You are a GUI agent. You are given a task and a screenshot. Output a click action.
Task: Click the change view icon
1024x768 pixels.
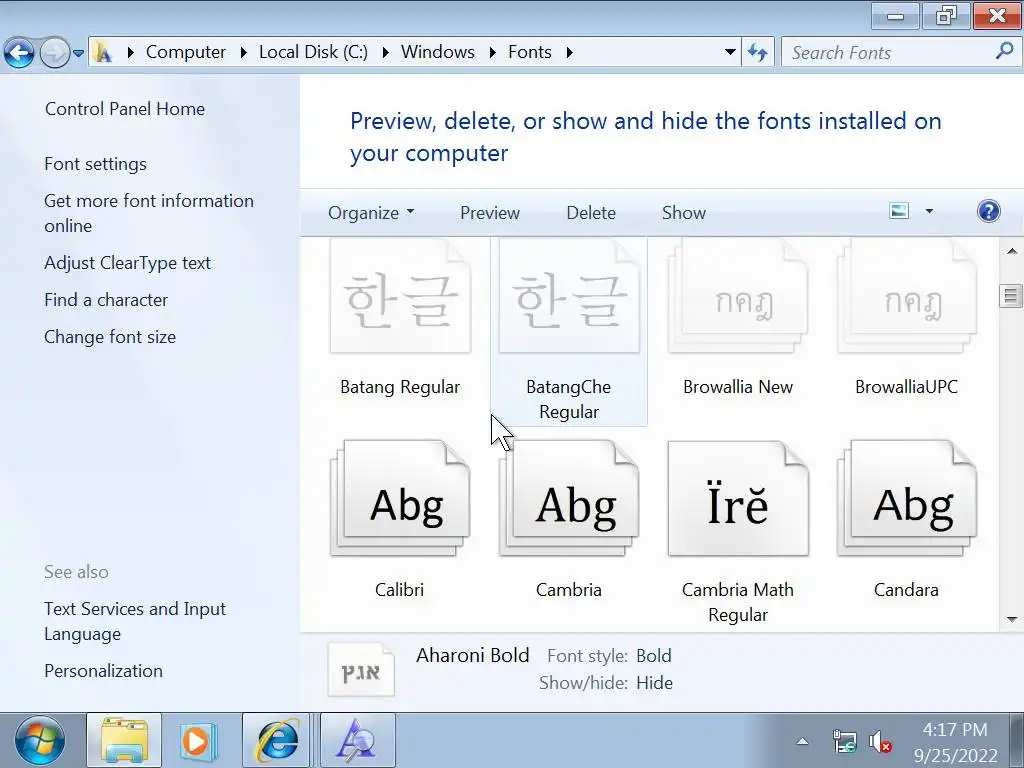point(899,211)
